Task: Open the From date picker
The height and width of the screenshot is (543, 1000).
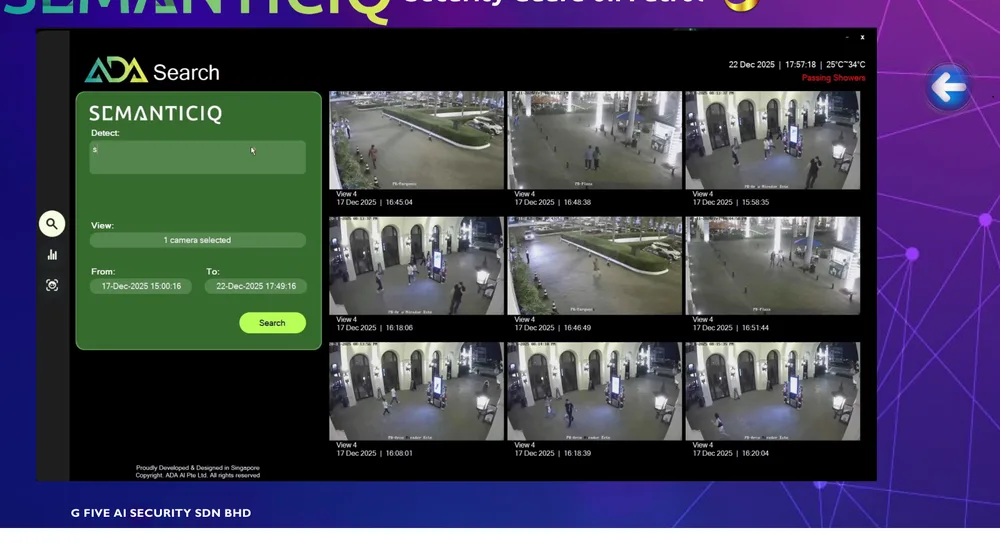Action: click(141, 286)
